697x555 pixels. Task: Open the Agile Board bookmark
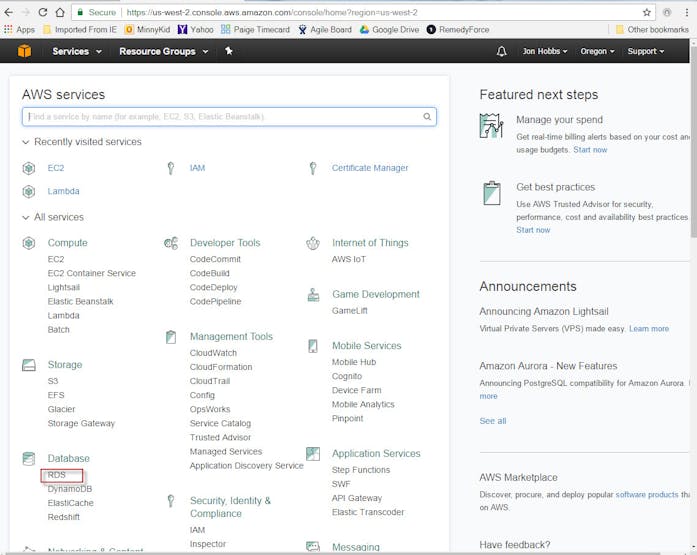click(x=325, y=30)
